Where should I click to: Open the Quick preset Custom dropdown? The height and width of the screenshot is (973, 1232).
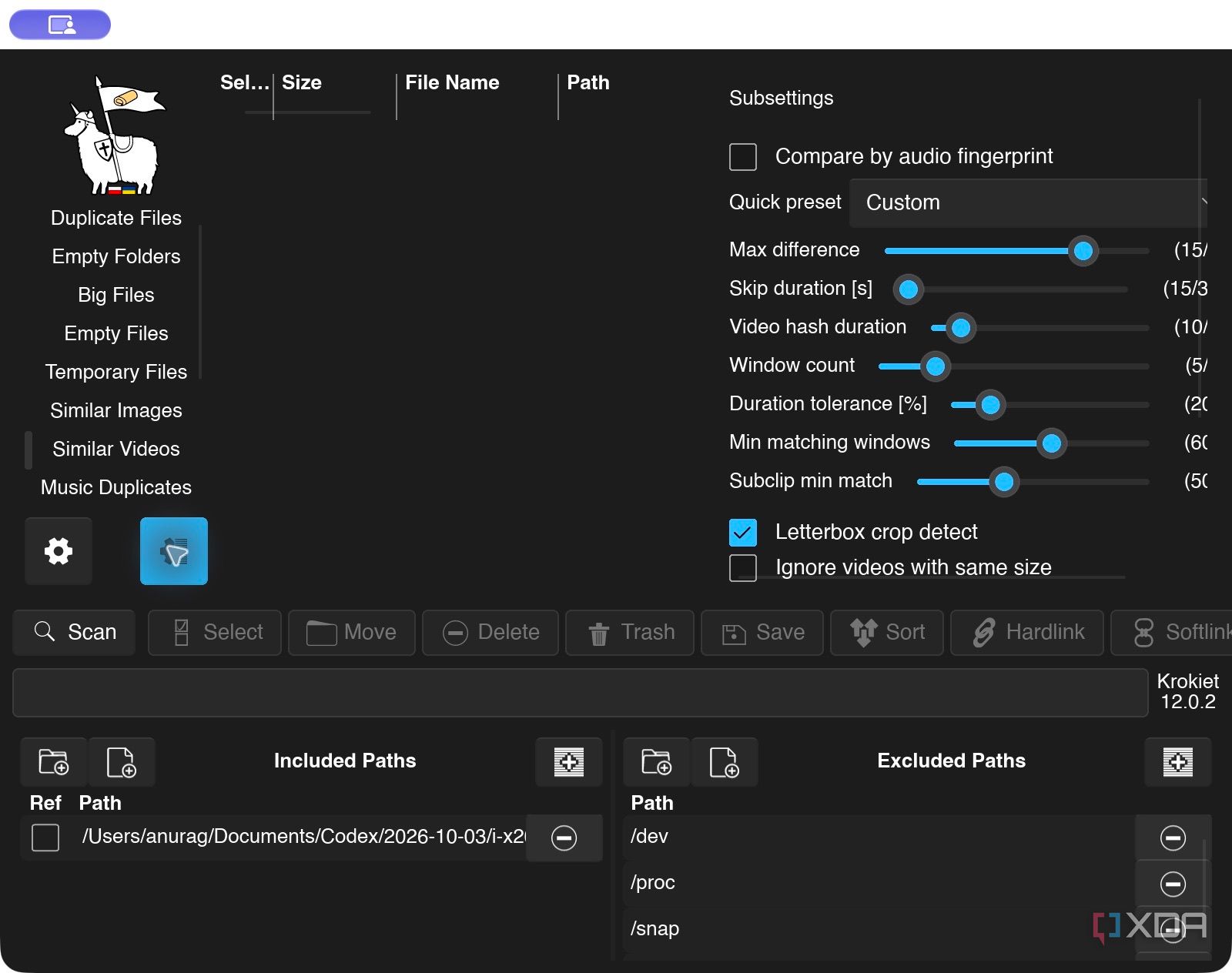coord(1028,203)
